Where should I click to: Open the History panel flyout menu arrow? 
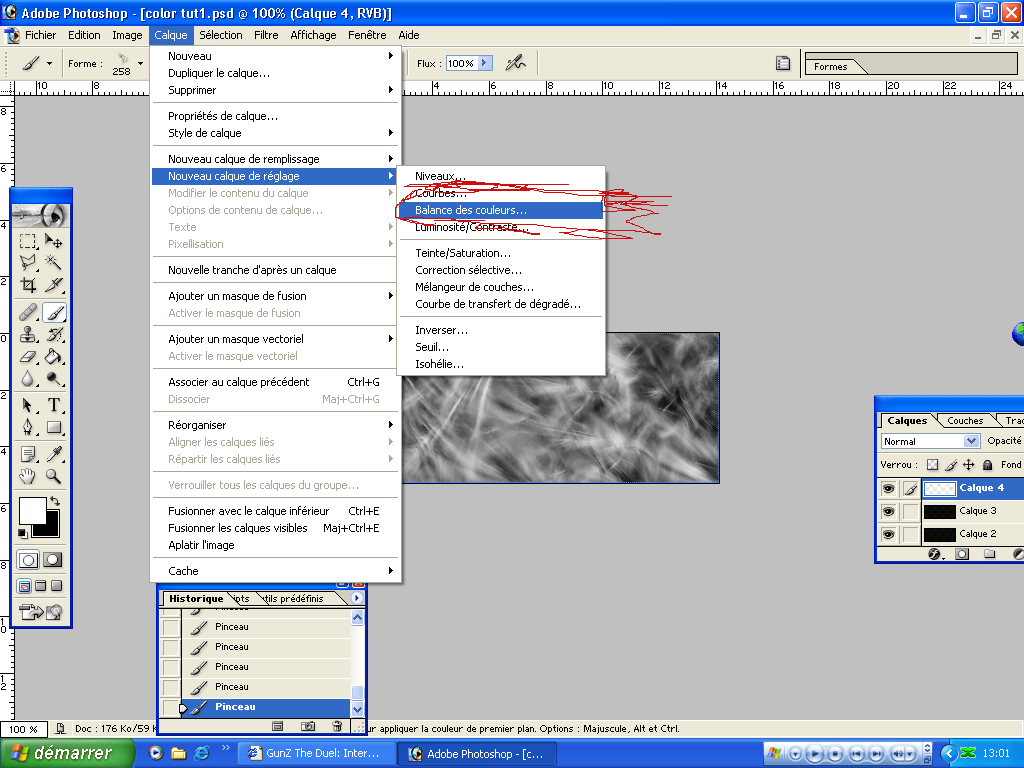click(x=357, y=598)
